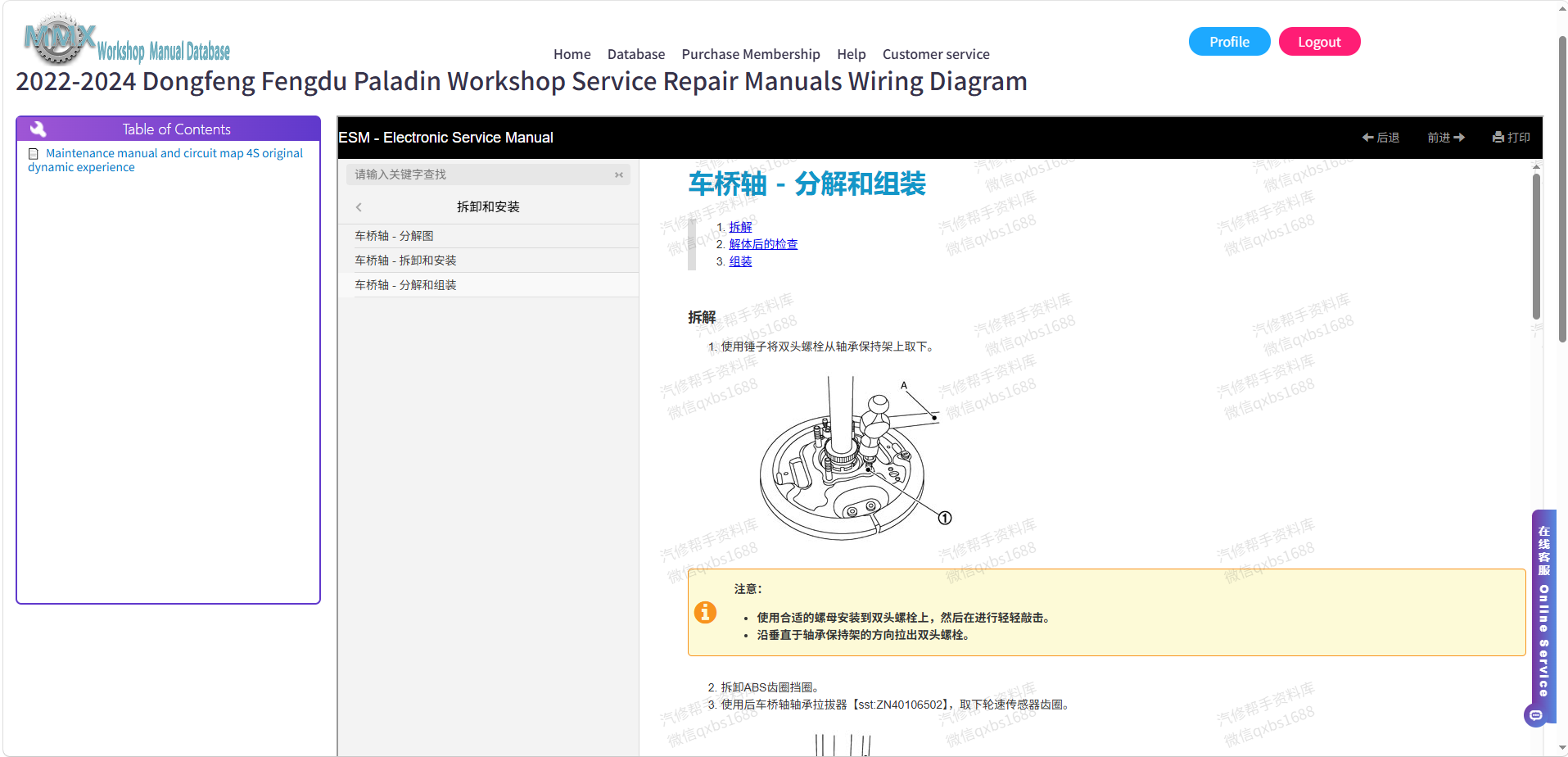Click the scroll-up arrow of the manual scrollbar
The image size is (1568, 757).
click(1536, 166)
